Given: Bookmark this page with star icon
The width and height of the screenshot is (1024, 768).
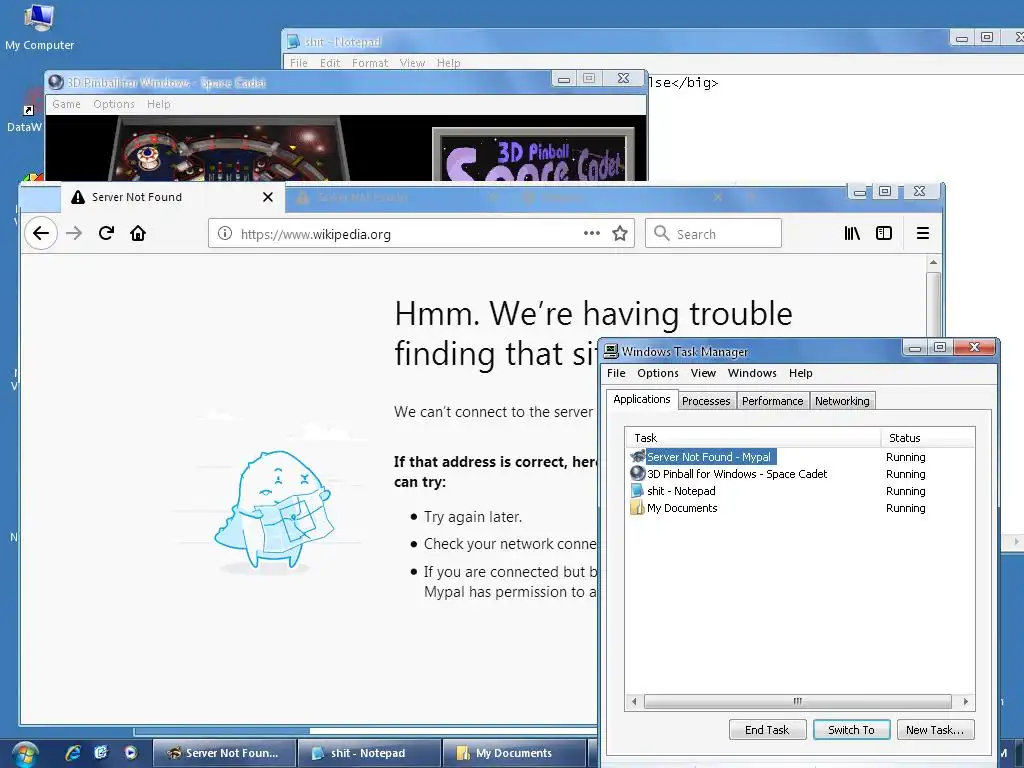Looking at the screenshot, I should click(x=620, y=233).
